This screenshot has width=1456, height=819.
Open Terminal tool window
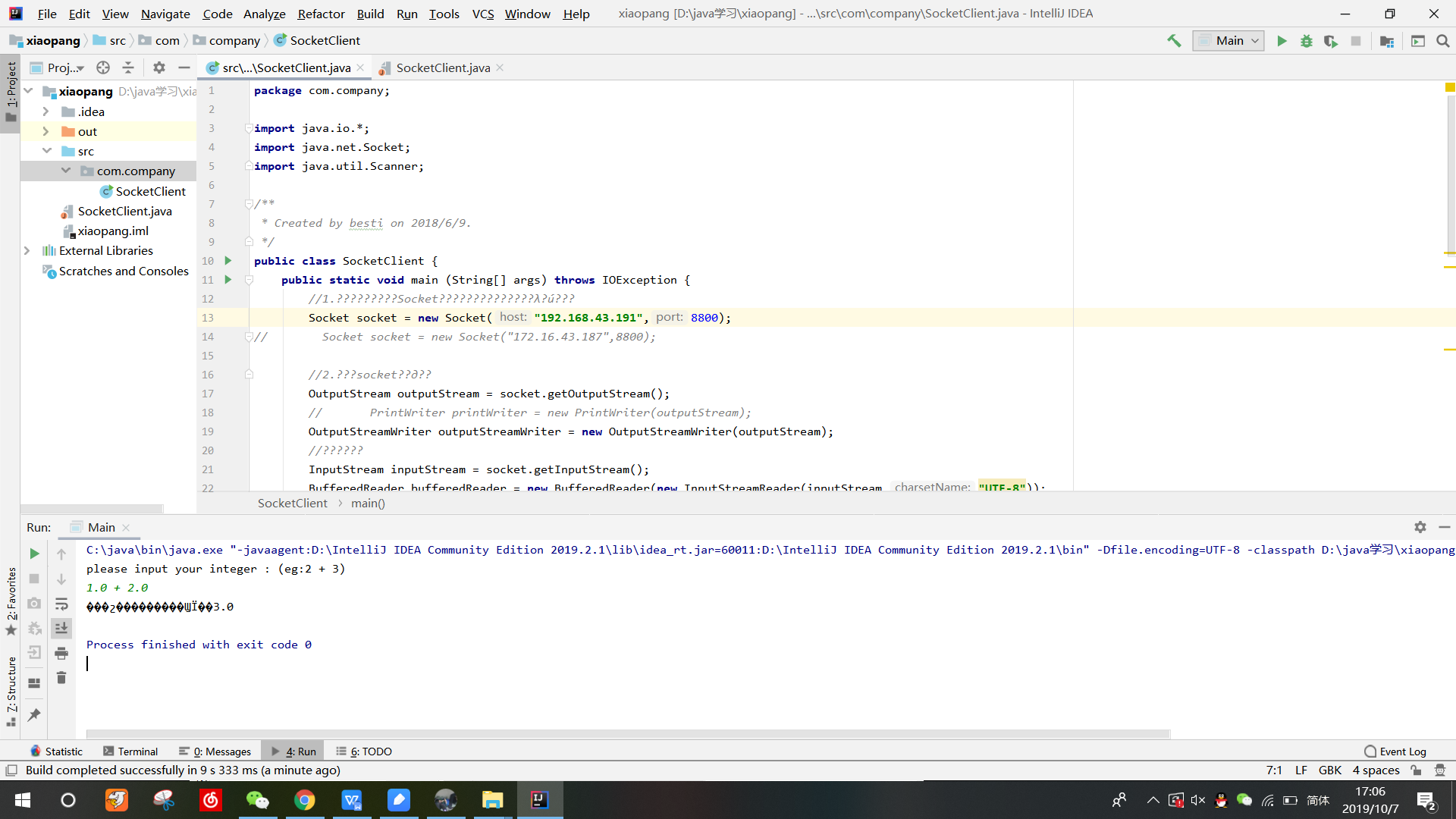(x=130, y=752)
